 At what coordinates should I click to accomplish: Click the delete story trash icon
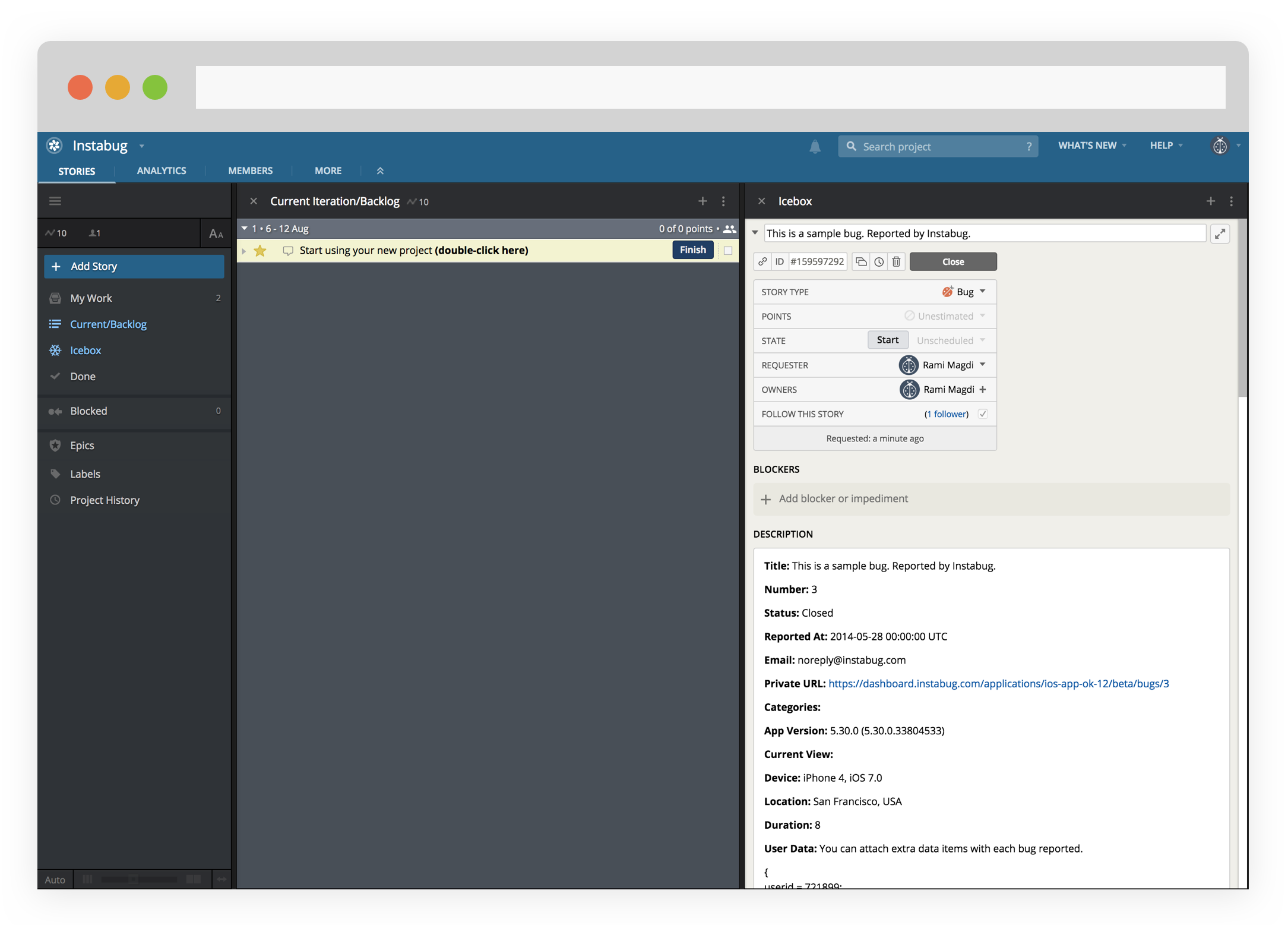coord(896,261)
